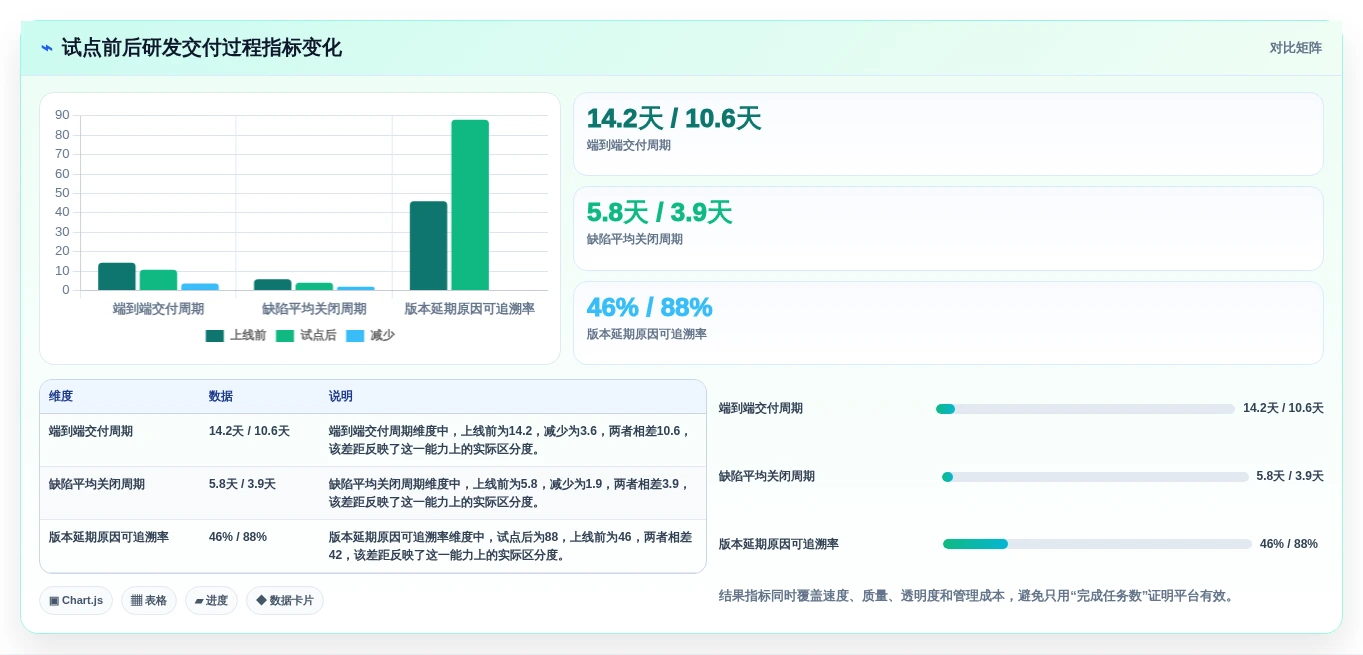Click the Chart.js tag chip
Viewport: 1363px width, 655px height.
(76, 600)
